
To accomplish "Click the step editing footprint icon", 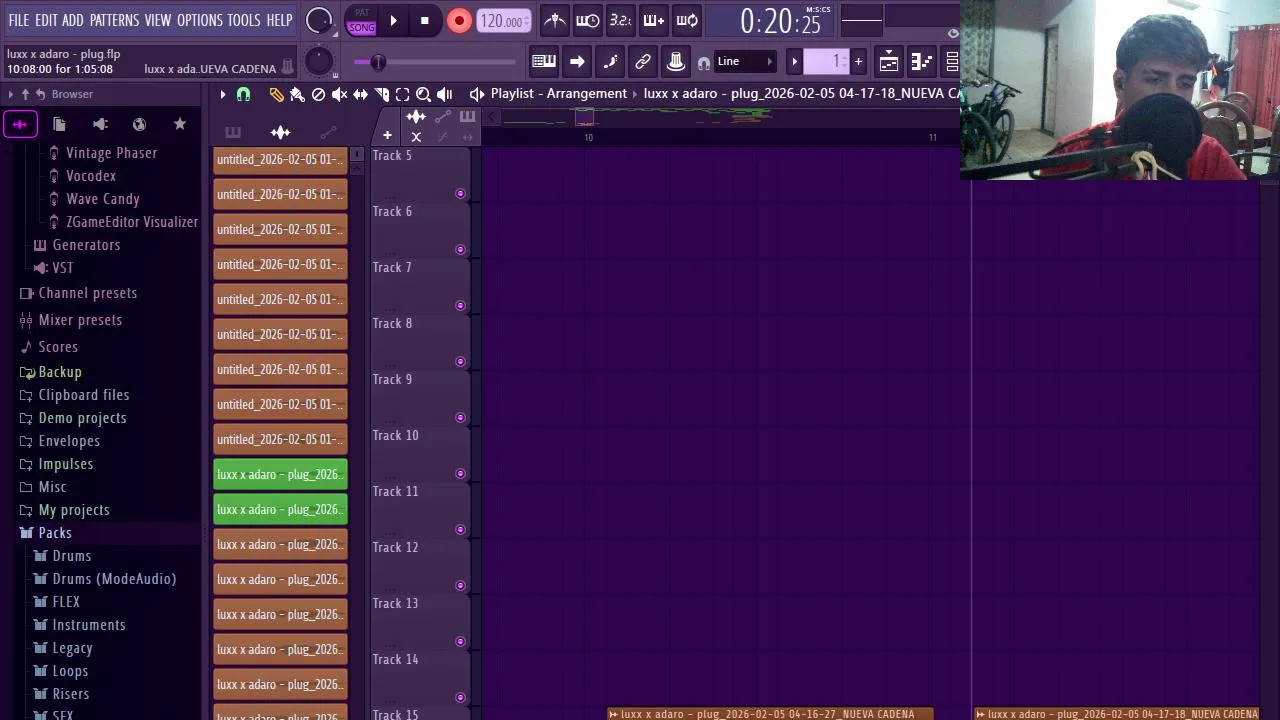I will [610, 62].
